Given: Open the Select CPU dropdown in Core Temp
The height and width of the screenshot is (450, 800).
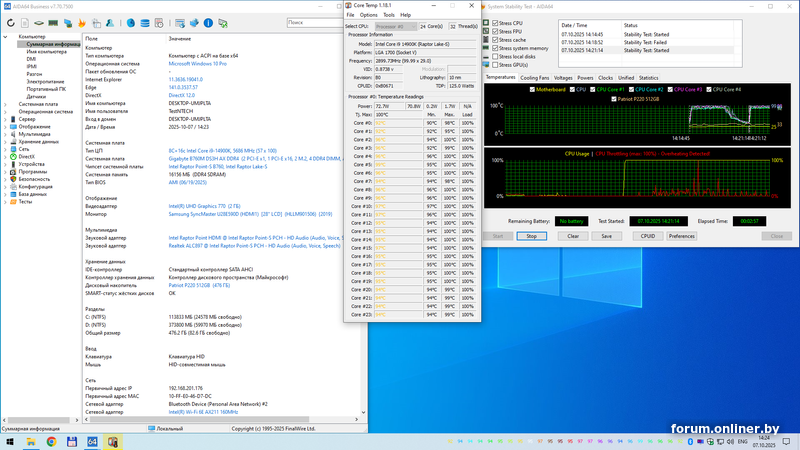Looking at the screenshot, I should coord(394,26).
